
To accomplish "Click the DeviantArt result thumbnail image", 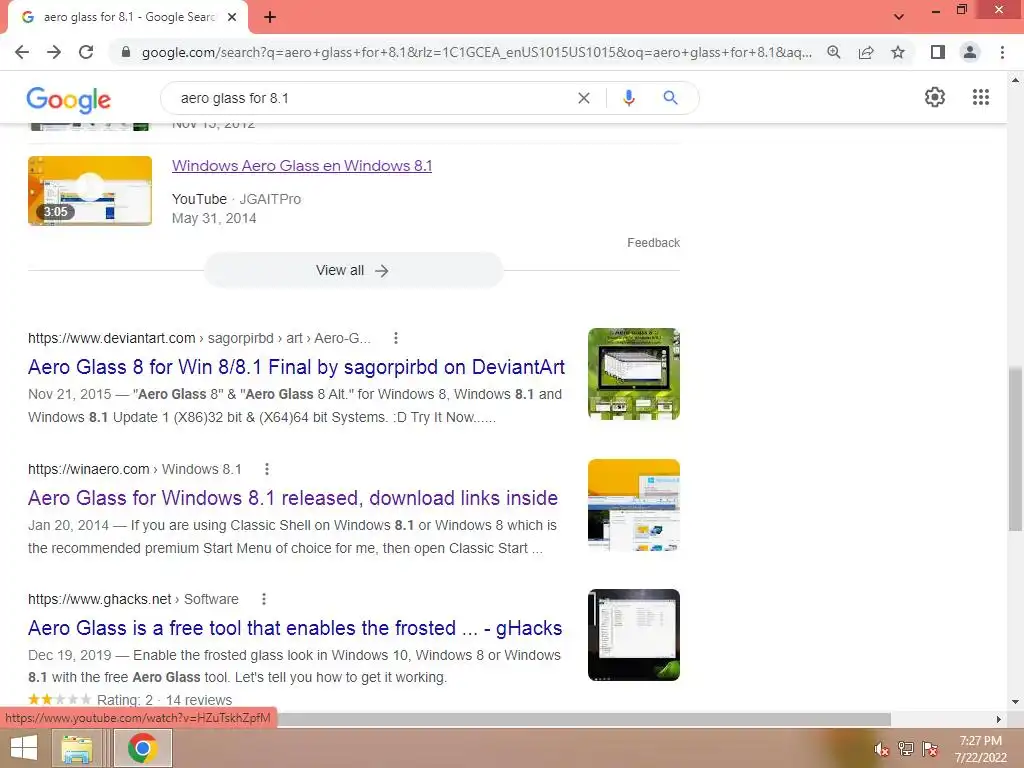I will [633, 374].
